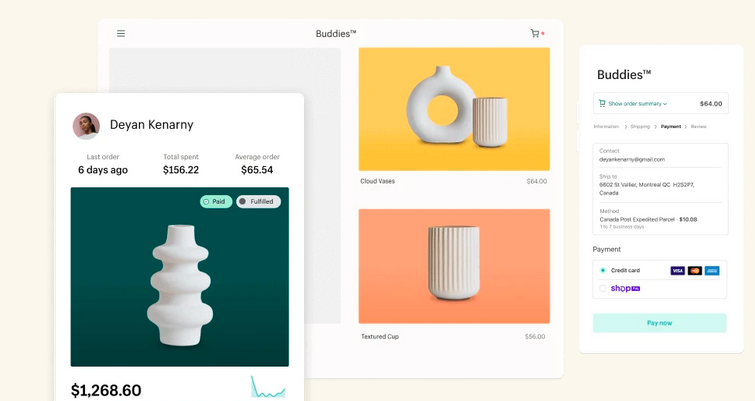Click the Deyan Kenarny customer name
The height and width of the screenshot is (401, 755).
152,125
